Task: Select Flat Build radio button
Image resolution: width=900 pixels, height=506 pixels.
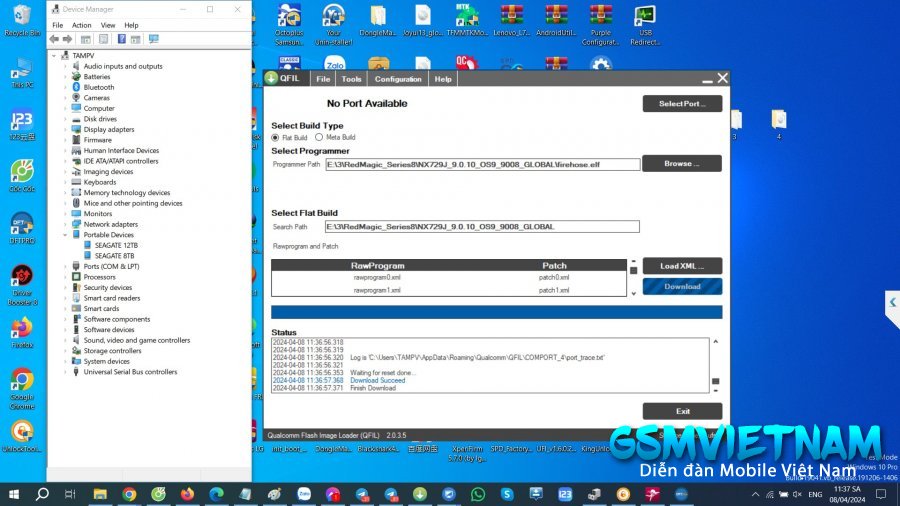Action: point(275,138)
